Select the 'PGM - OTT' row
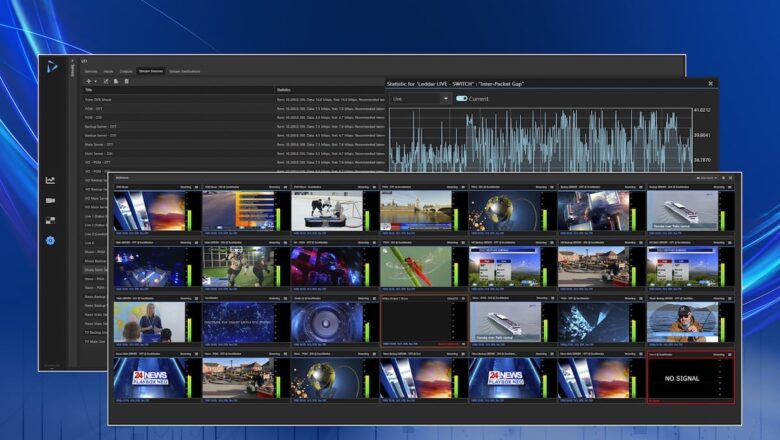This screenshot has width=780, height=440. (234, 108)
